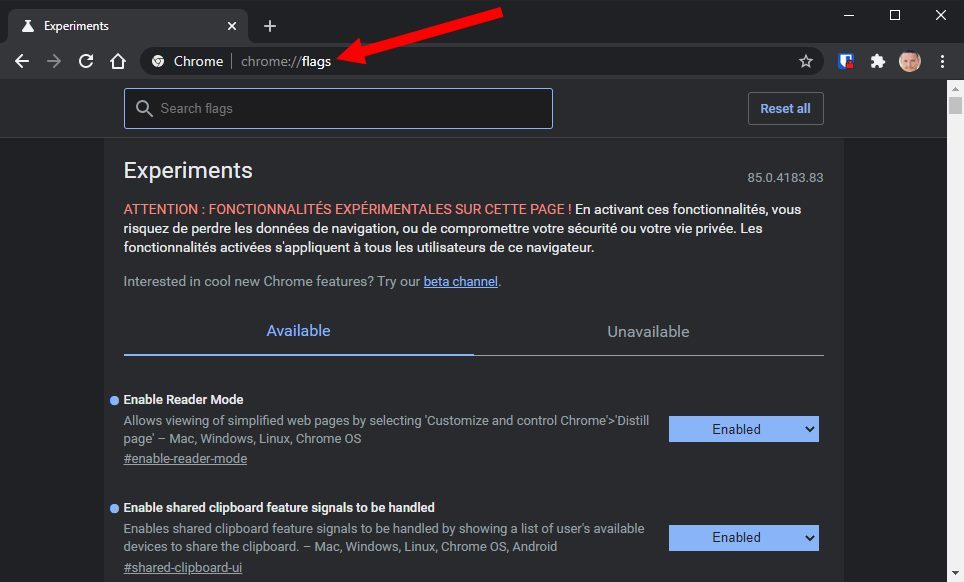Follow the #enable-reader-mode link

(x=185, y=459)
